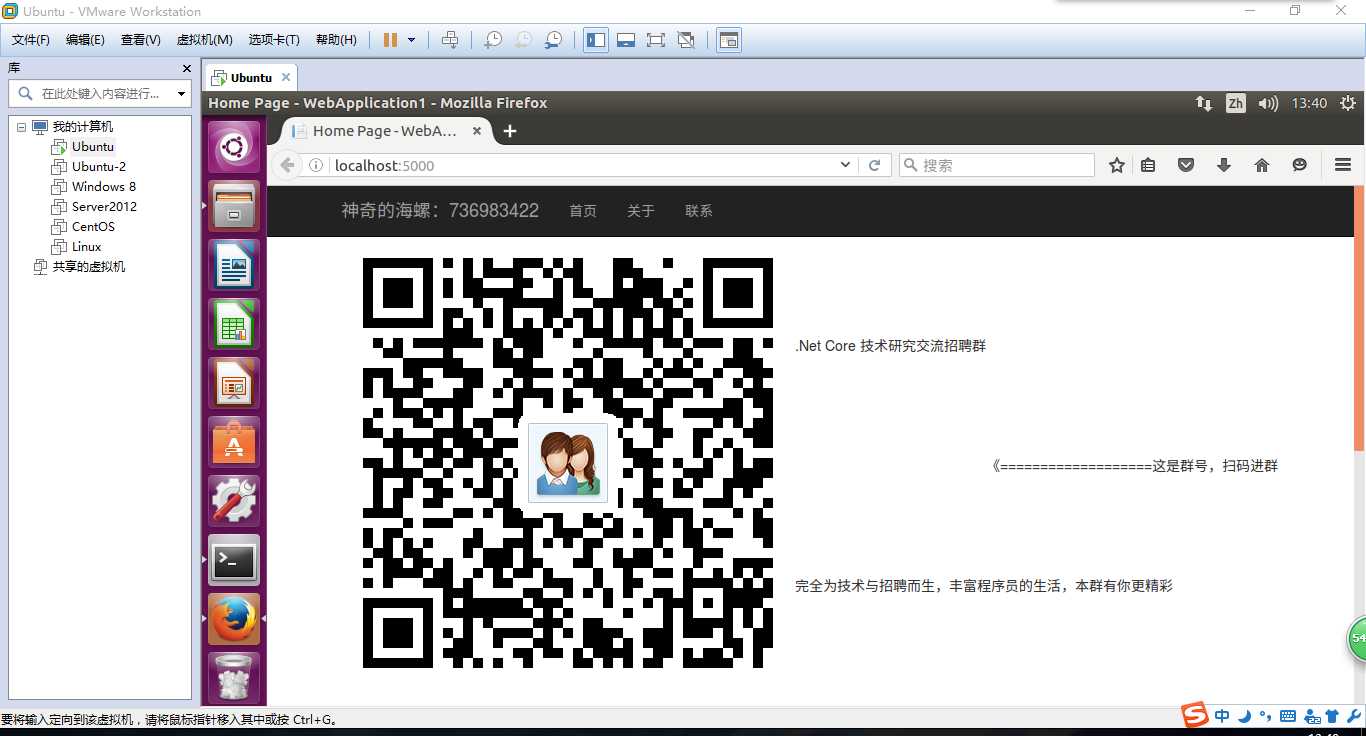Open a new Firefox tab
This screenshot has height=736, width=1366.
coord(509,131)
